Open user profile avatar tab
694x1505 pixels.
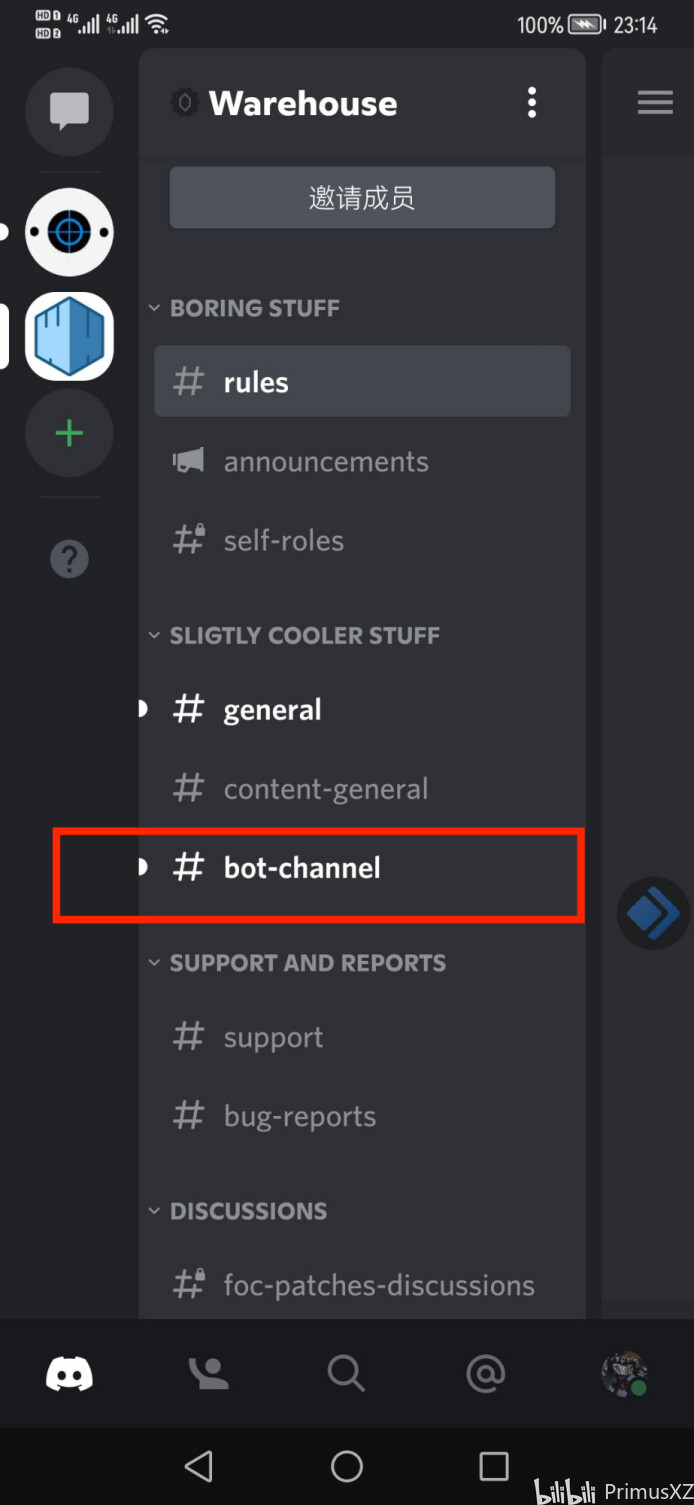[x=624, y=1374]
